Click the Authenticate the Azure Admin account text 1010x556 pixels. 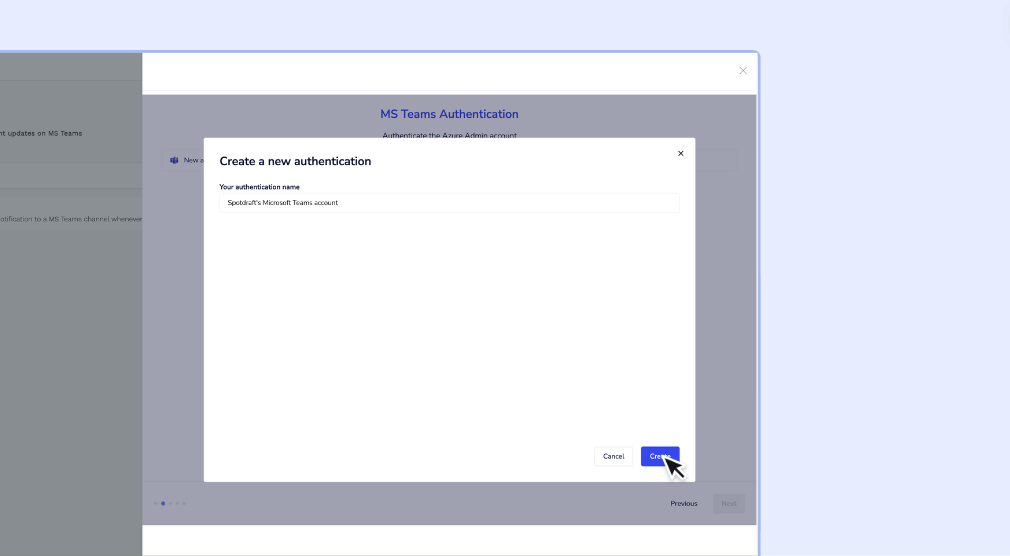449,135
